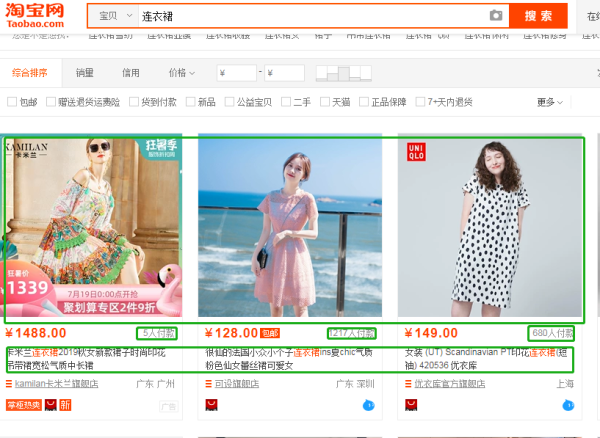The image size is (600, 438).
Task: Click the 1217人付款 sales count
Action: (x=352, y=333)
